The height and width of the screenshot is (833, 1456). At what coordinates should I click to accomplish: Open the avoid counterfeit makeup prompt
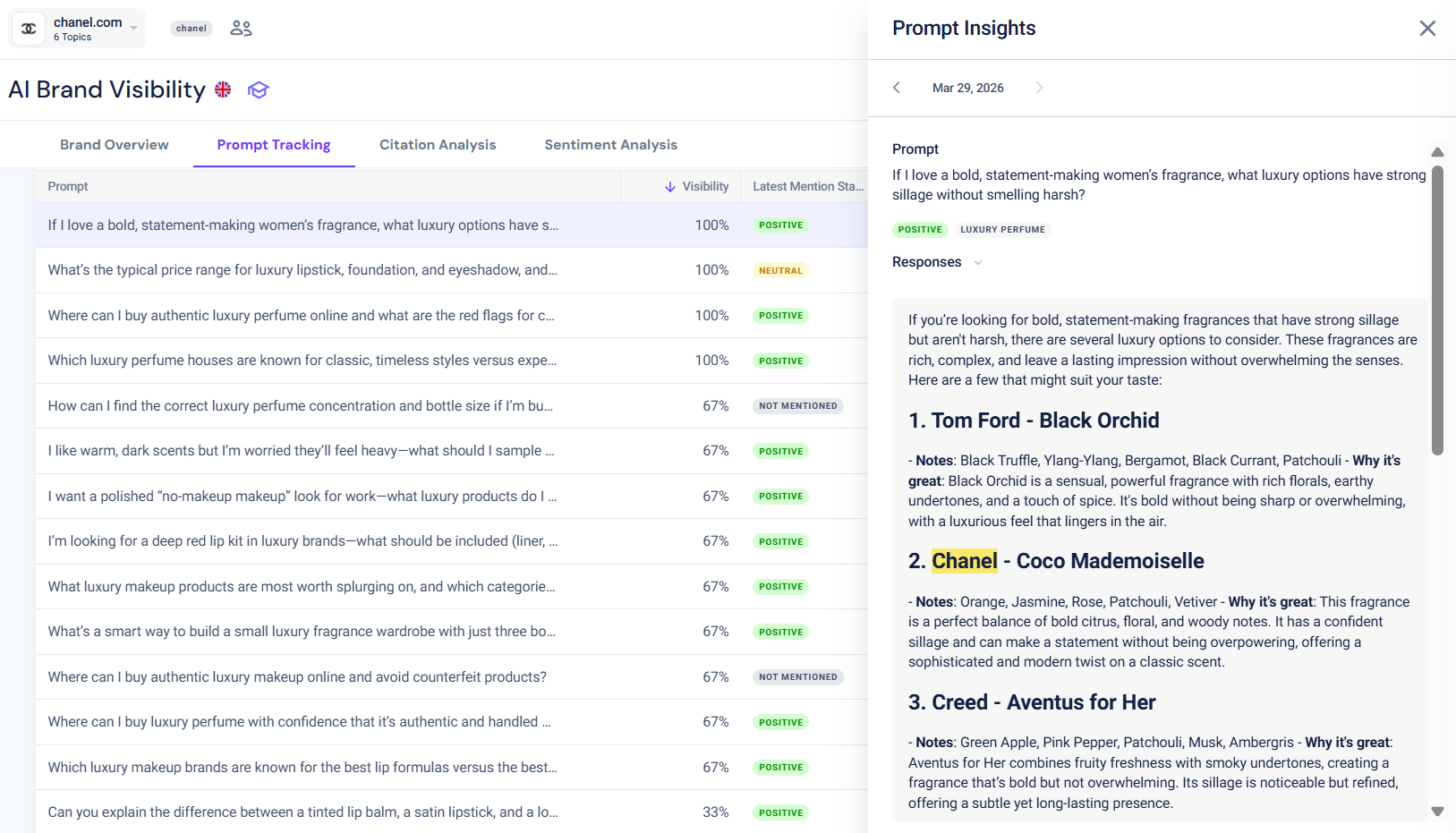coord(452,677)
